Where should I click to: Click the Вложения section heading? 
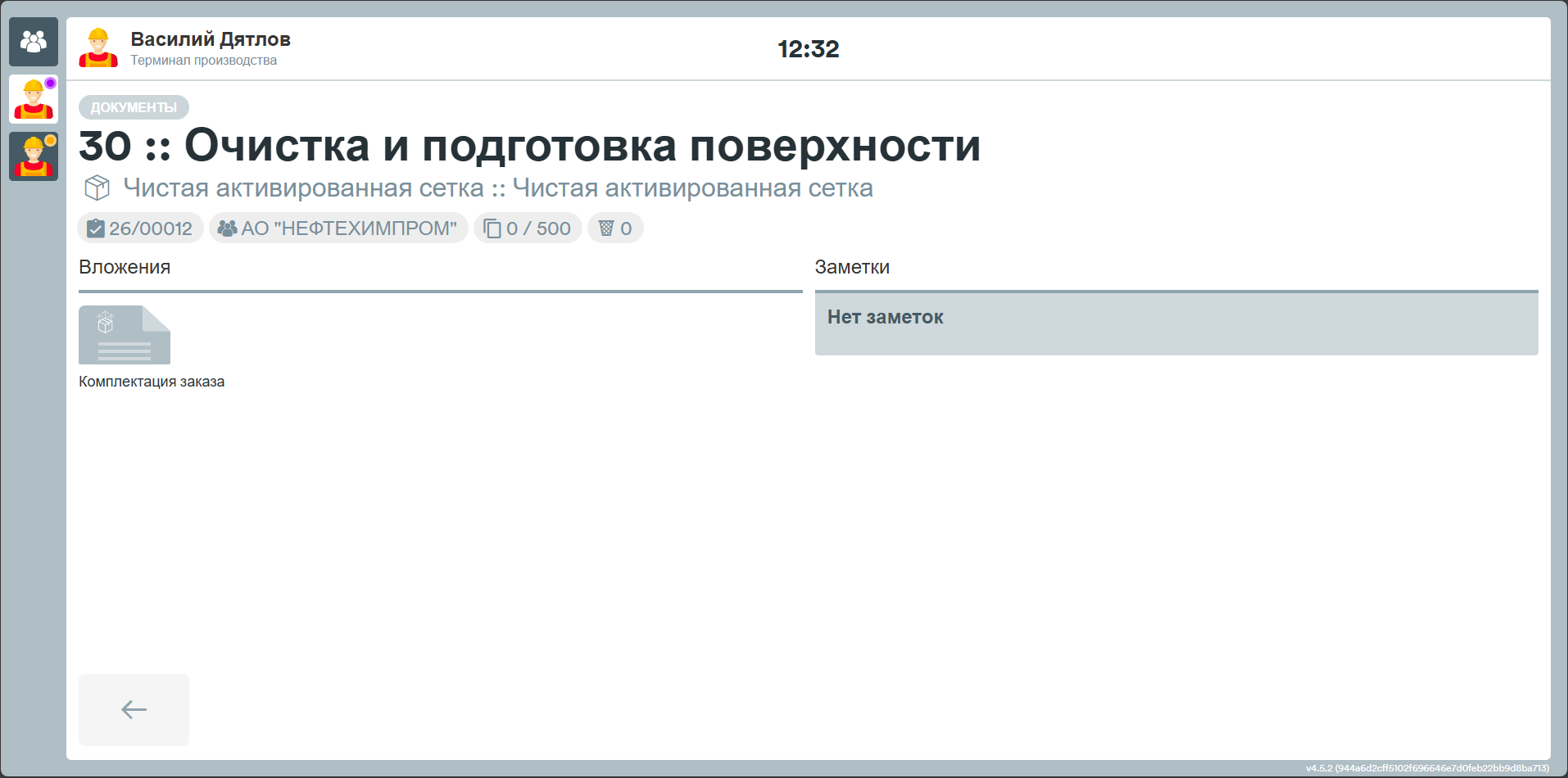click(125, 267)
